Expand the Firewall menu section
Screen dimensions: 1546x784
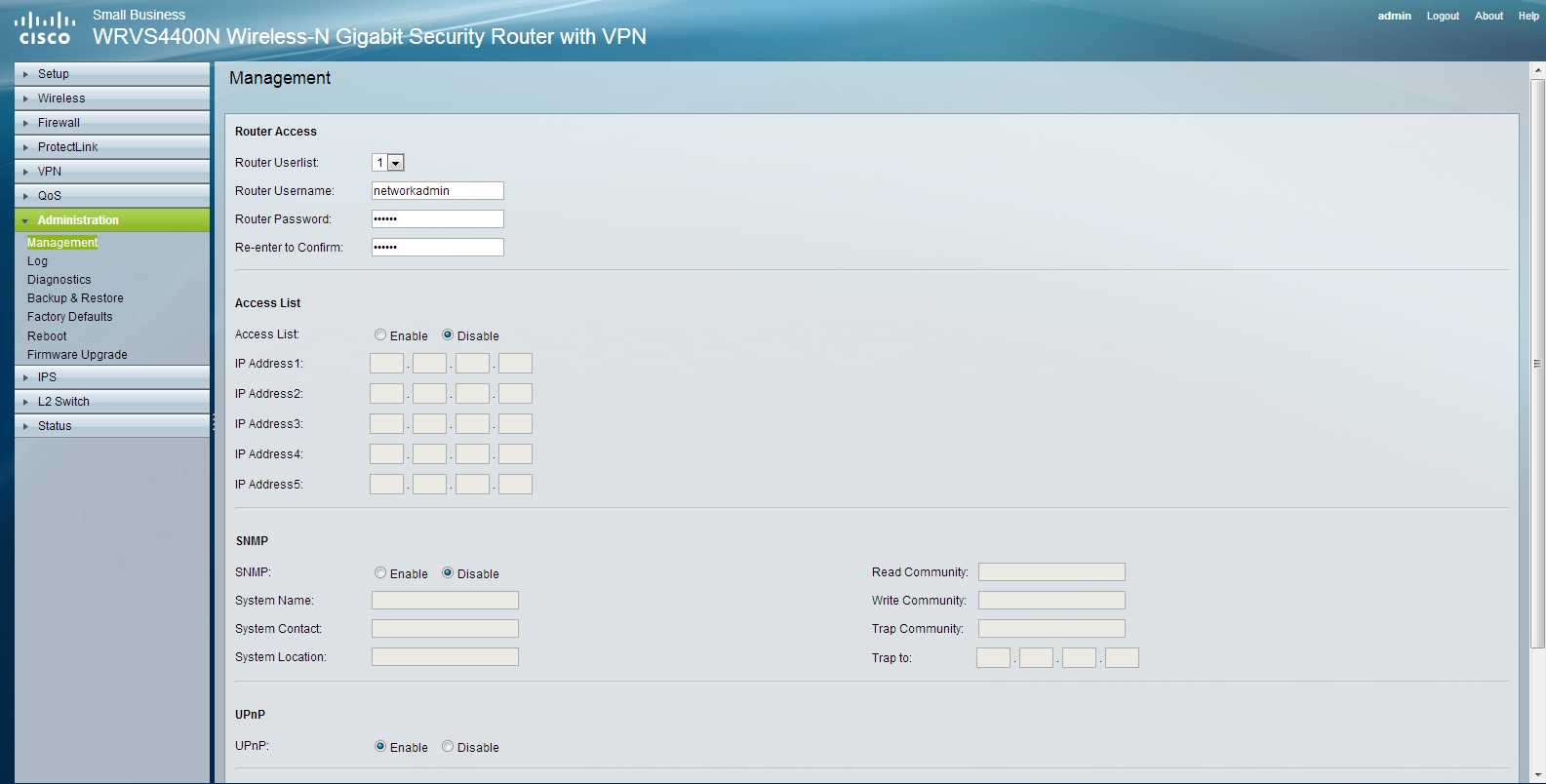click(112, 123)
